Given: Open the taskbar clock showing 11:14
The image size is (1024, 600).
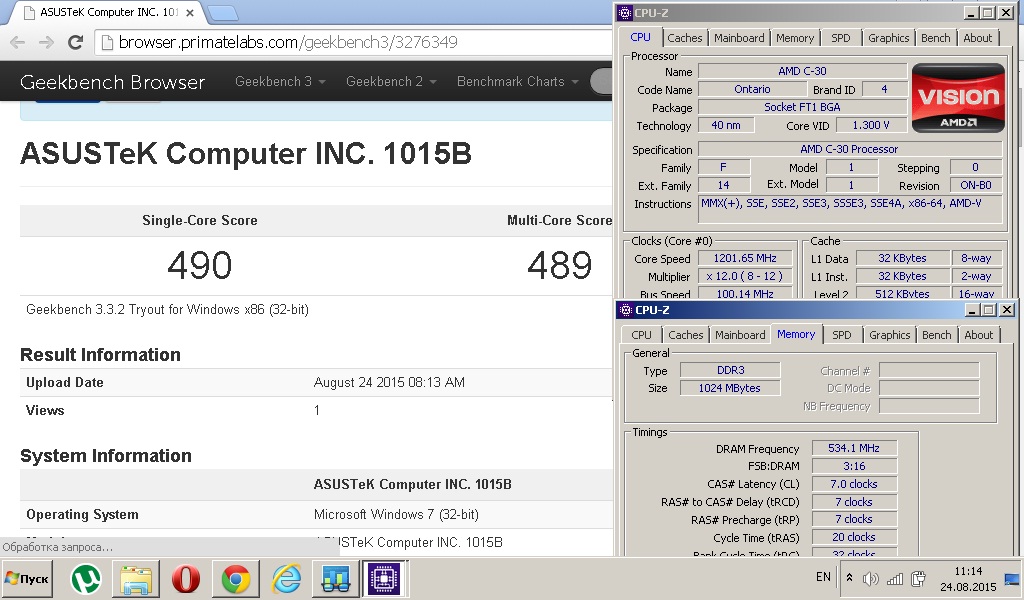Looking at the screenshot, I should click(x=968, y=578).
